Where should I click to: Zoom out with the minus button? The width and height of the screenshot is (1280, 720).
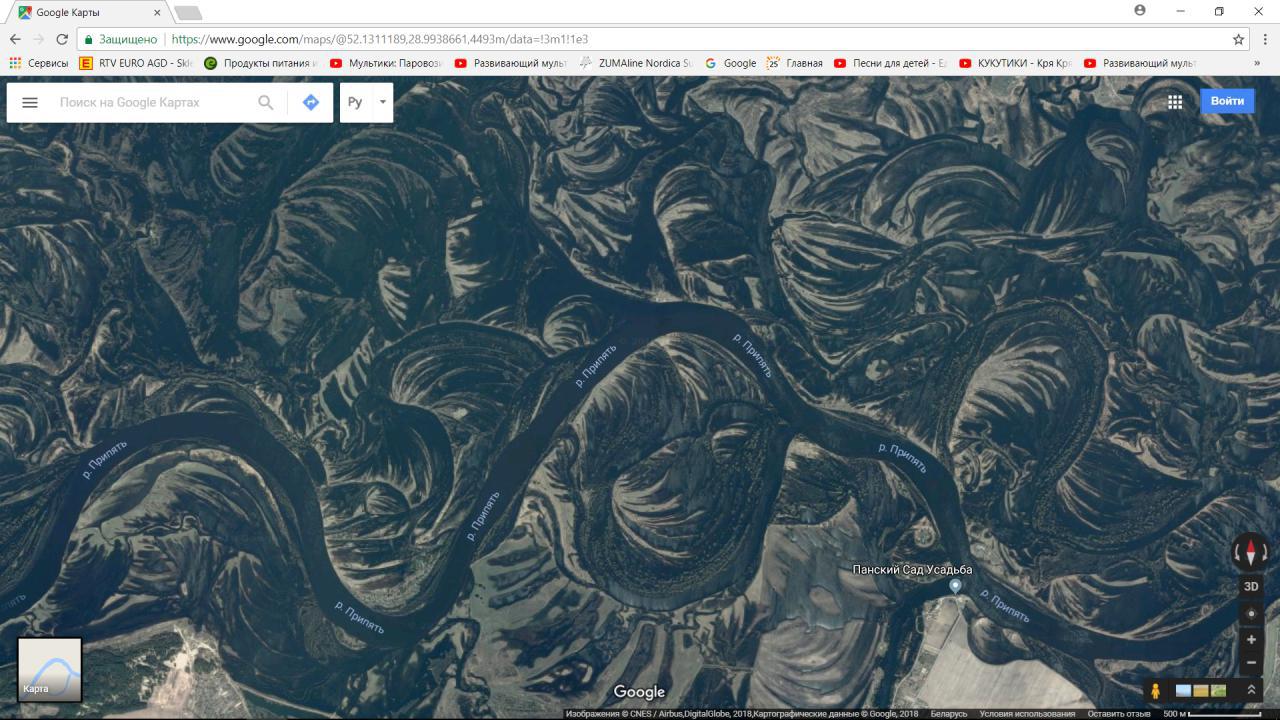point(1250,663)
